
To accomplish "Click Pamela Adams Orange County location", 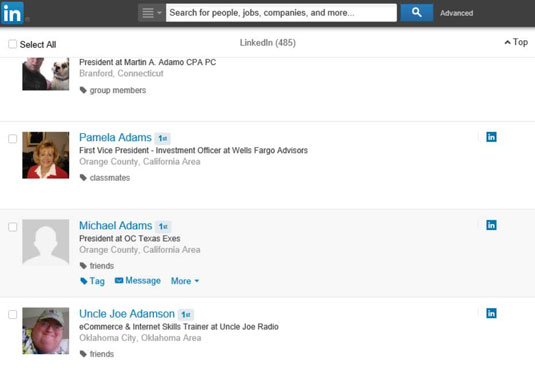I will pos(140,161).
